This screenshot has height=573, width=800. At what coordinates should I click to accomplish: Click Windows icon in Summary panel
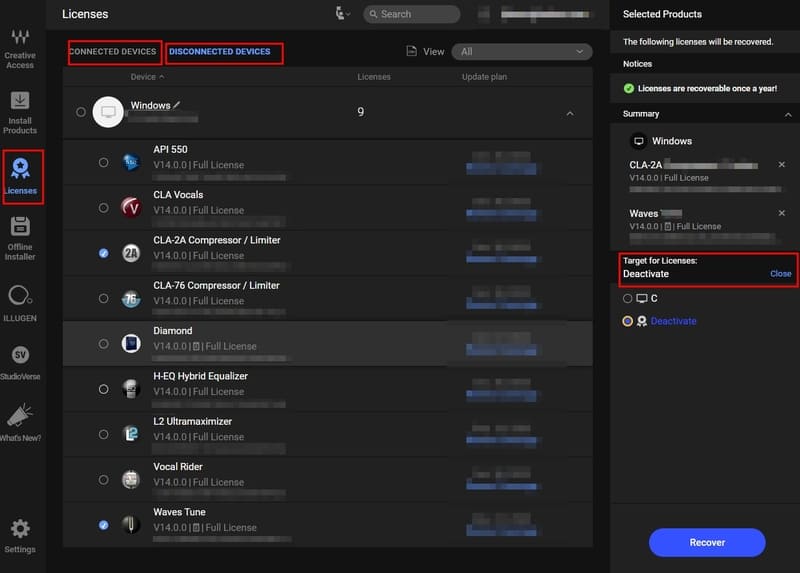pos(638,141)
